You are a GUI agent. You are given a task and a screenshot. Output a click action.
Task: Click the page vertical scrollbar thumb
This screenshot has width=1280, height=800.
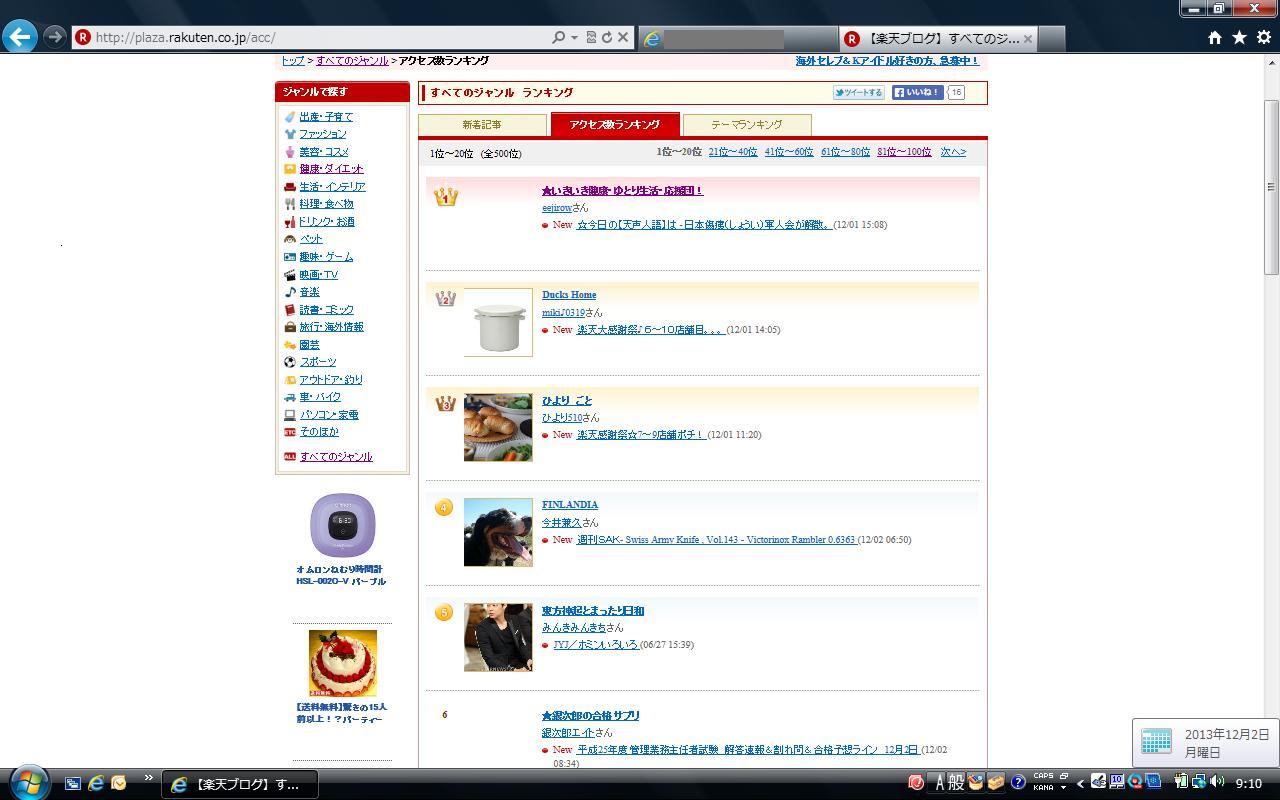point(1271,186)
